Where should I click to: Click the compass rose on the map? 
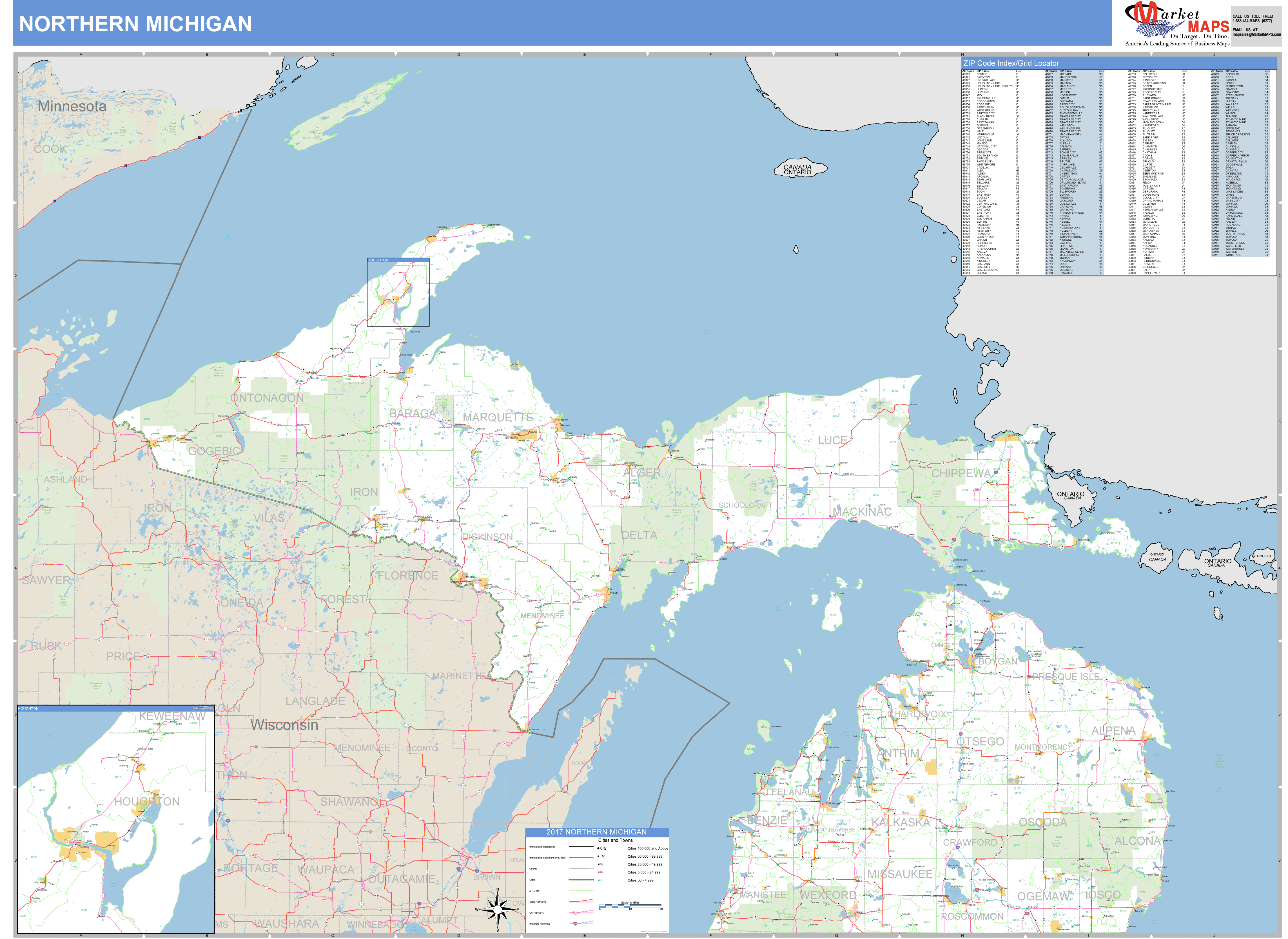498,910
